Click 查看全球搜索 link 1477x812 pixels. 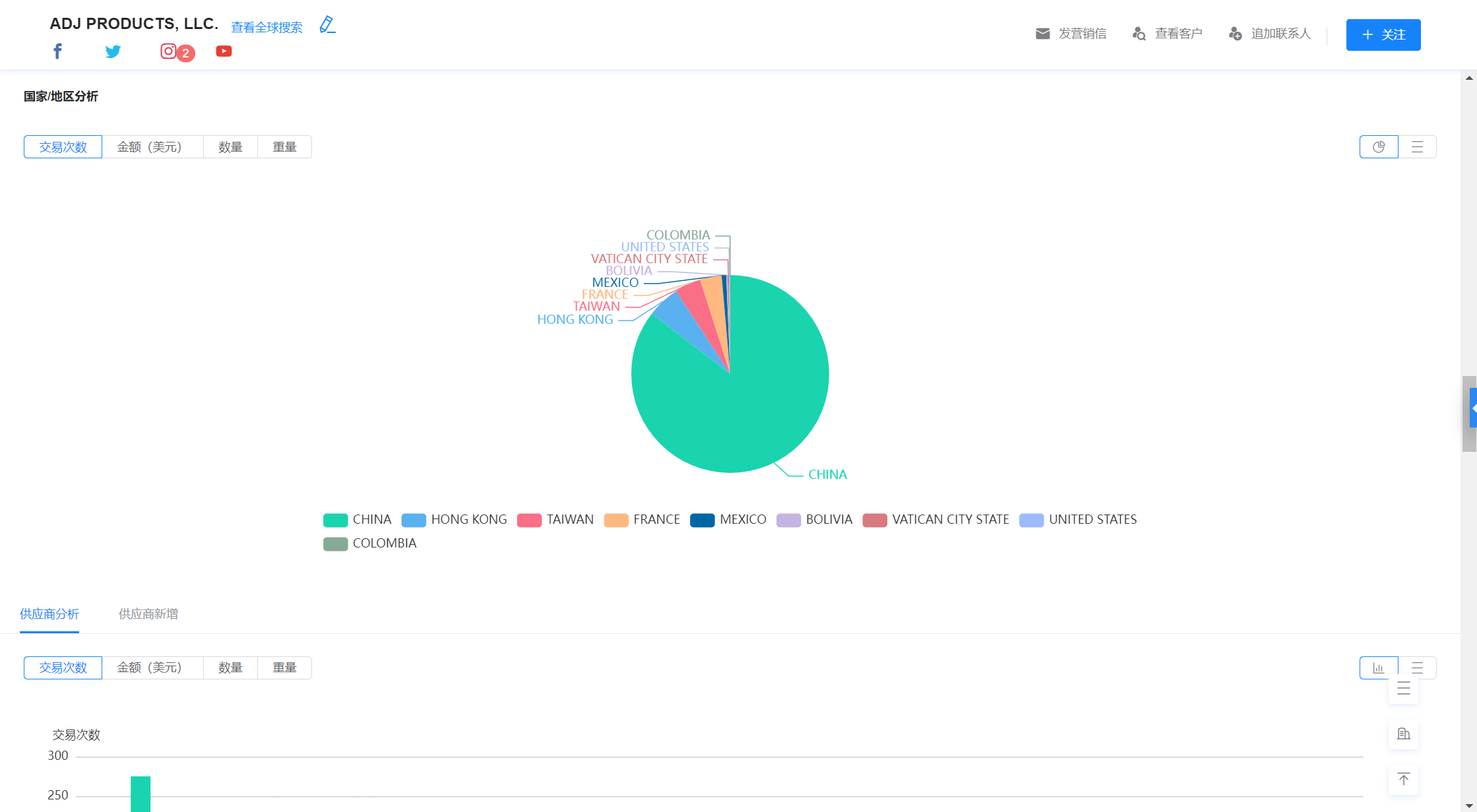click(267, 27)
